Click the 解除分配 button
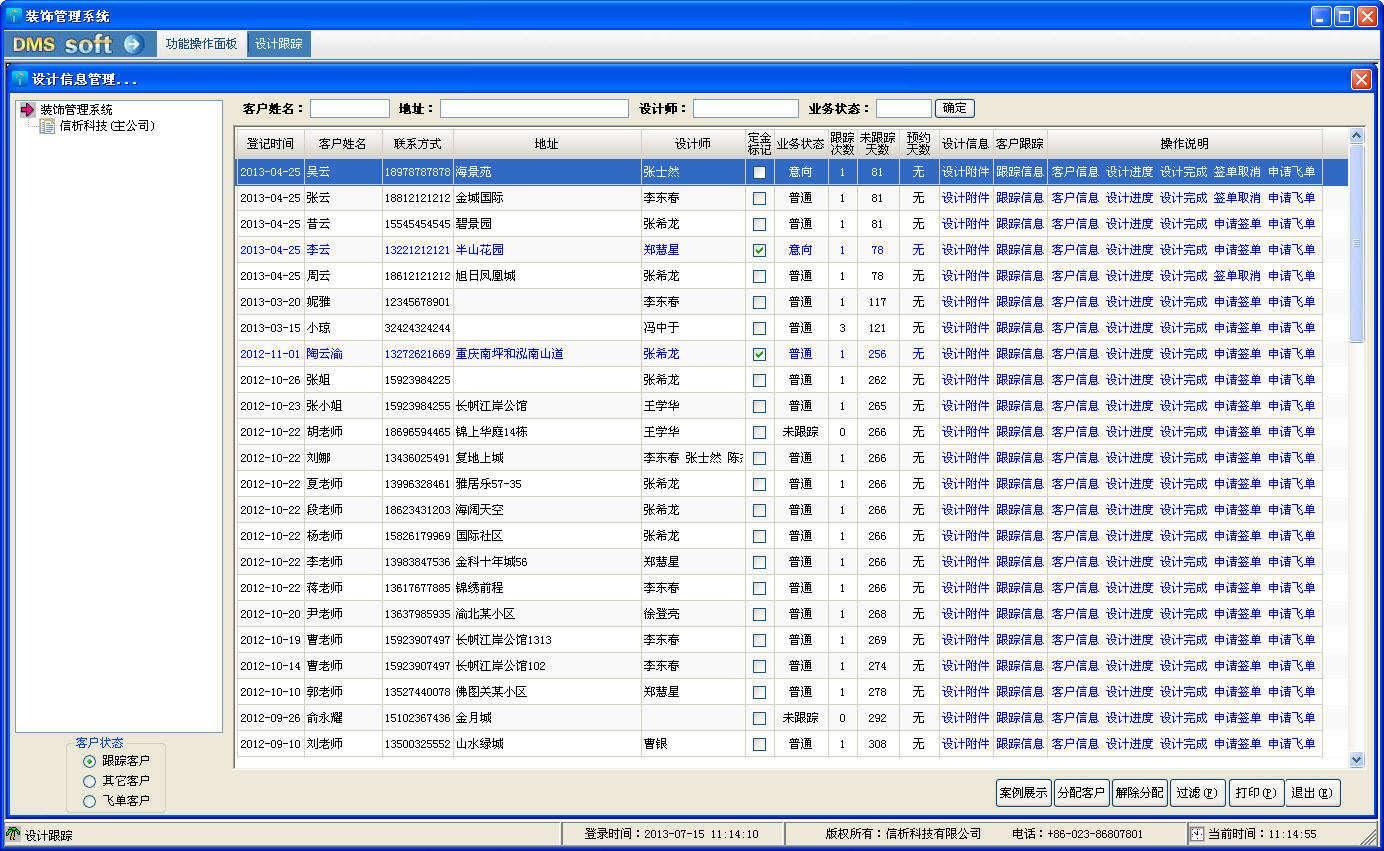The height and width of the screenshot is (851, 1384). (x=1139, y=793)
